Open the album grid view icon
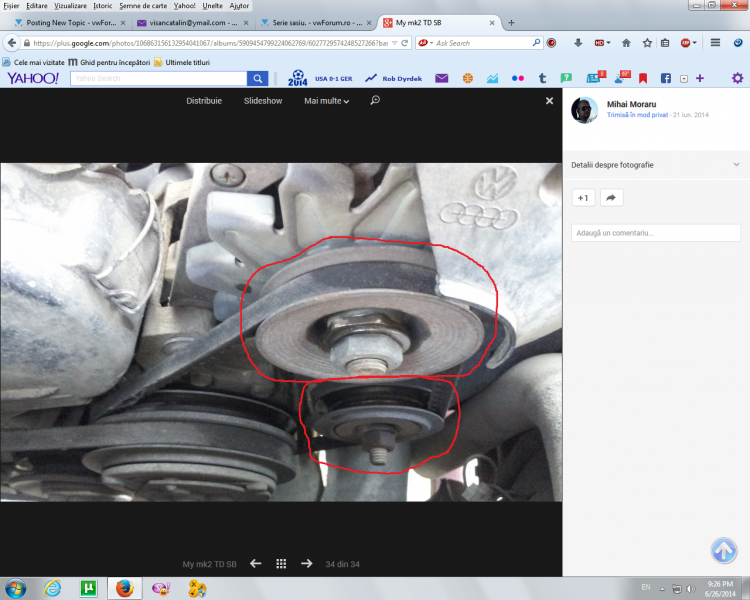 pos(281,564)
